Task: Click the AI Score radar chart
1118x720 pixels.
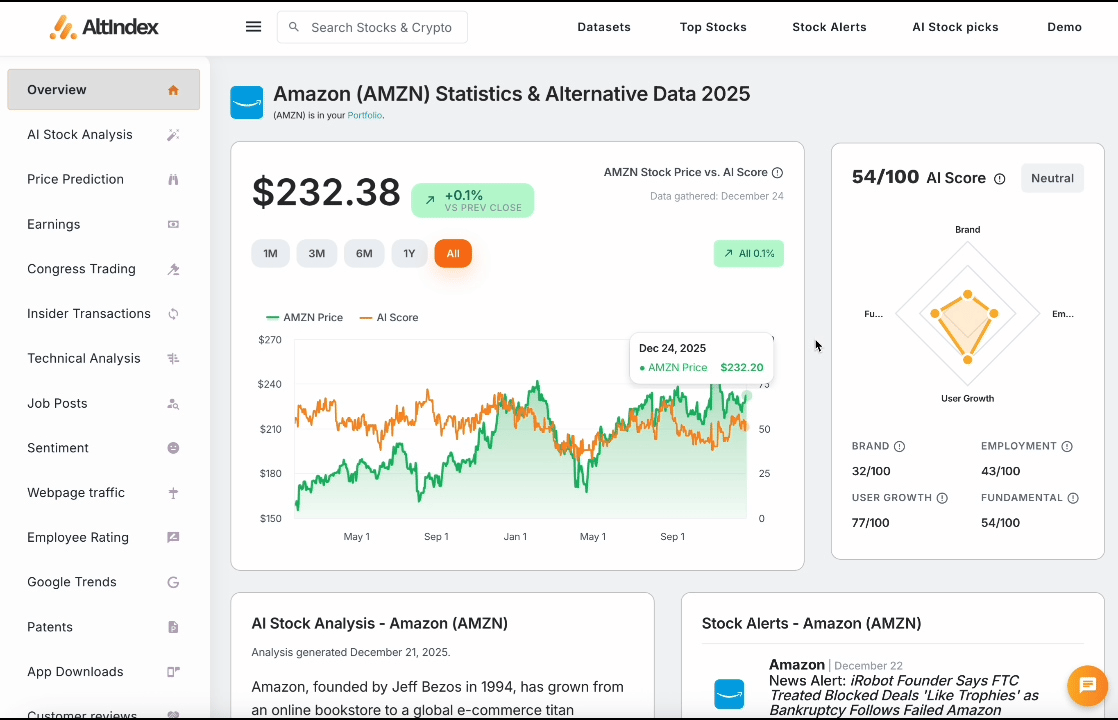Action: [968, 314]
